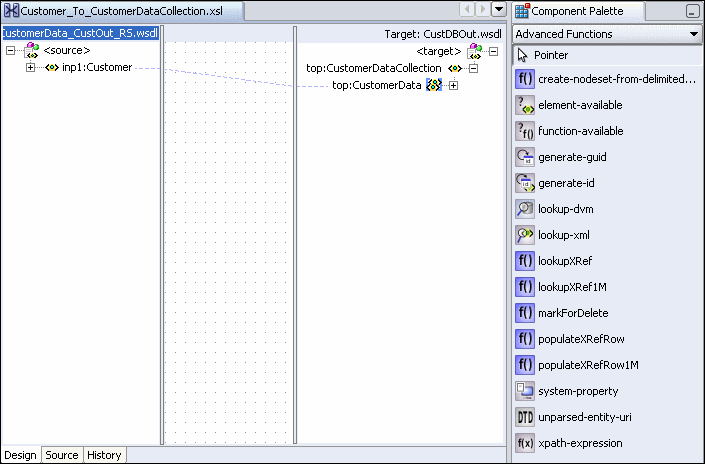
Task: Choose the markForDelete function label
Action: (x=573, y=313)
